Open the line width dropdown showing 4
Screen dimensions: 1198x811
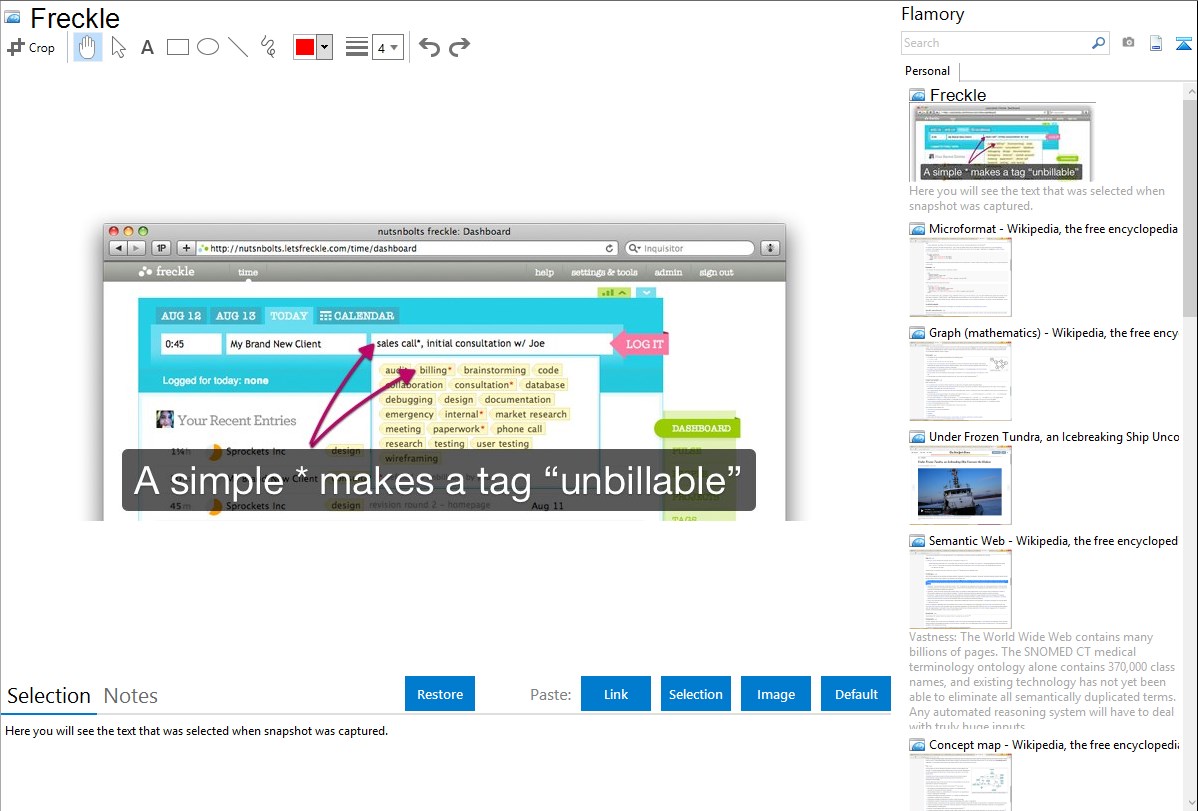387,47
